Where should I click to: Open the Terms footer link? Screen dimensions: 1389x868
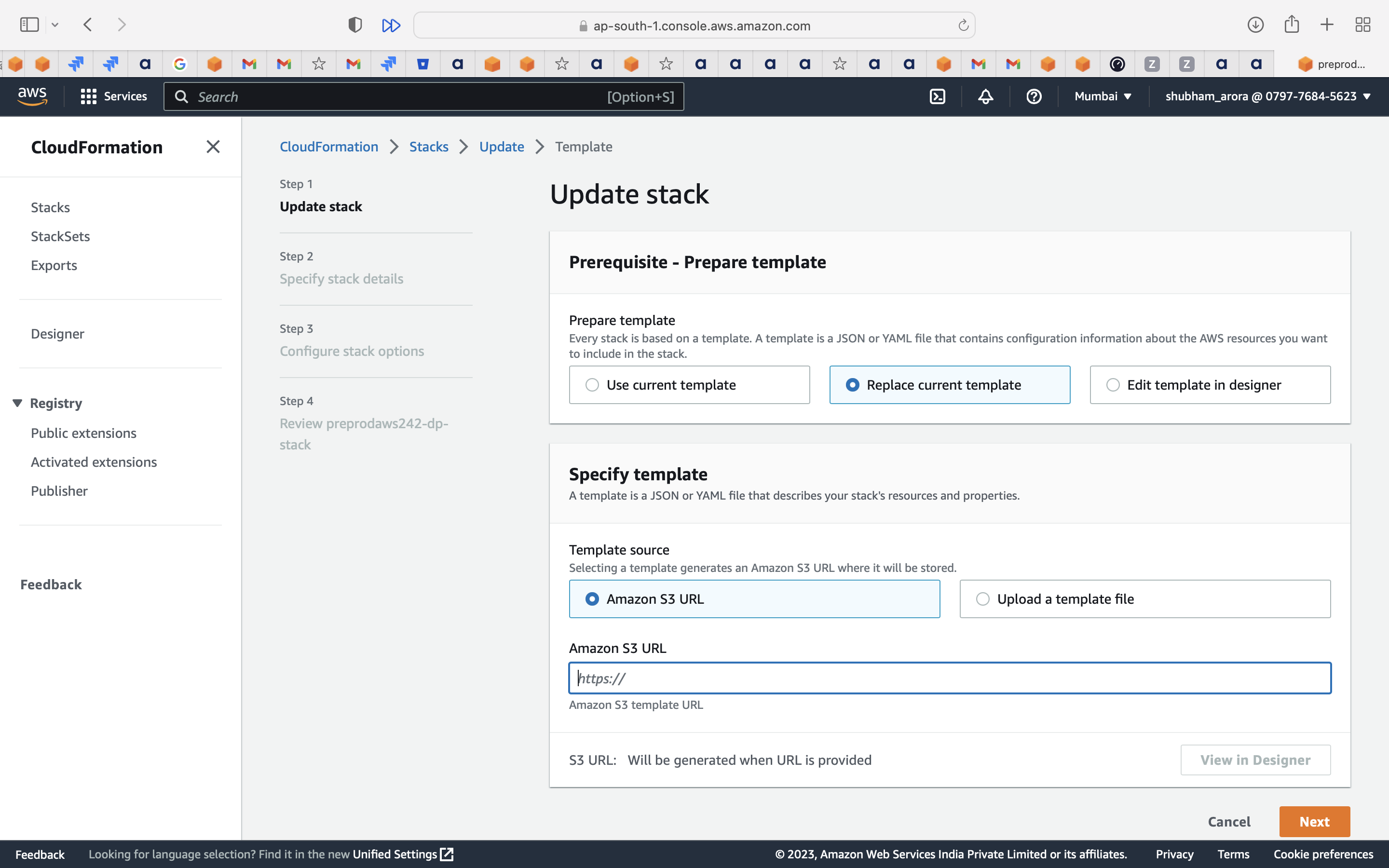pyautogui.click(x=1233, y=854)
